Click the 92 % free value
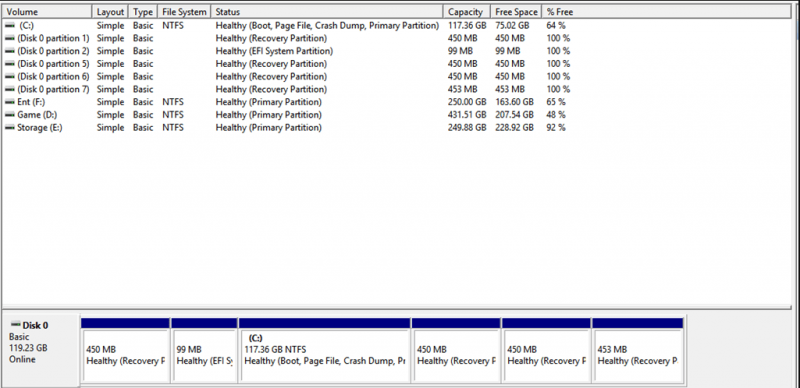800x388 pixels. 556,128
